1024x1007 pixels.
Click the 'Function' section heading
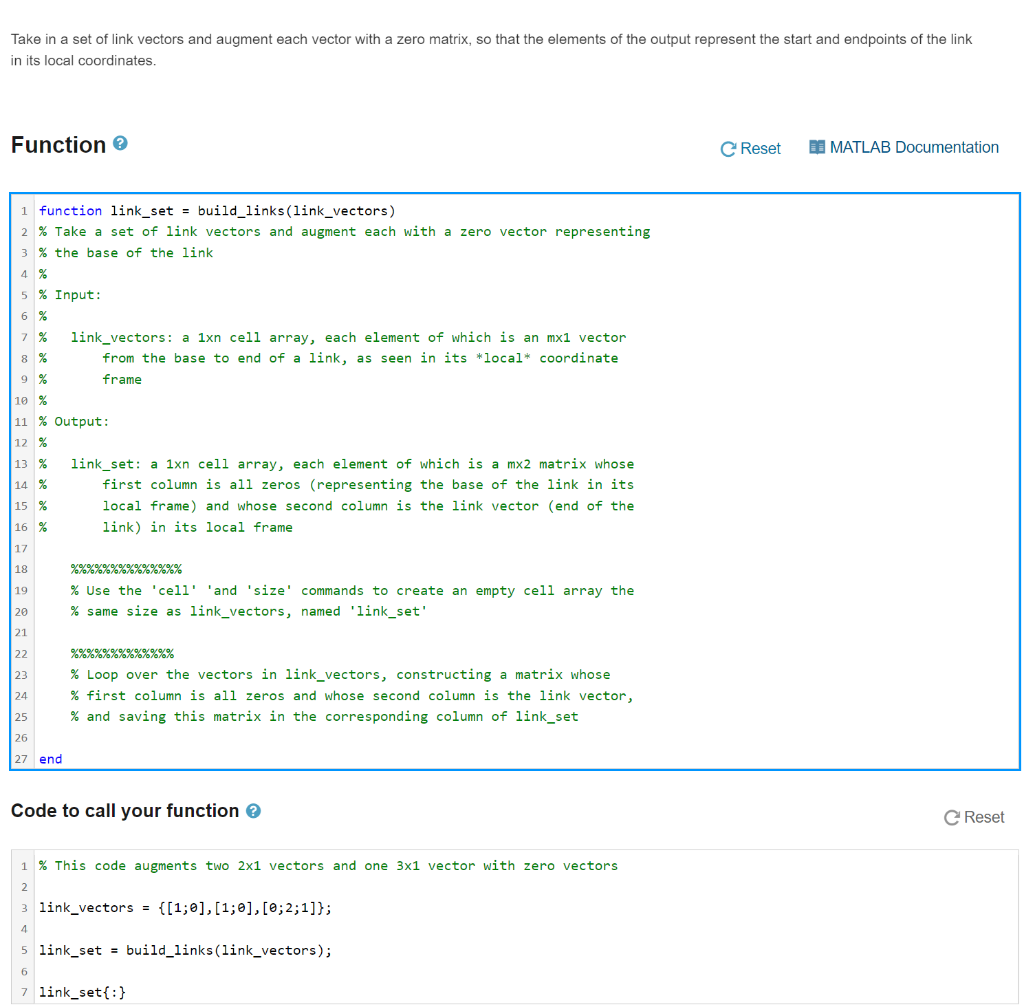click(x=58, y=145)
